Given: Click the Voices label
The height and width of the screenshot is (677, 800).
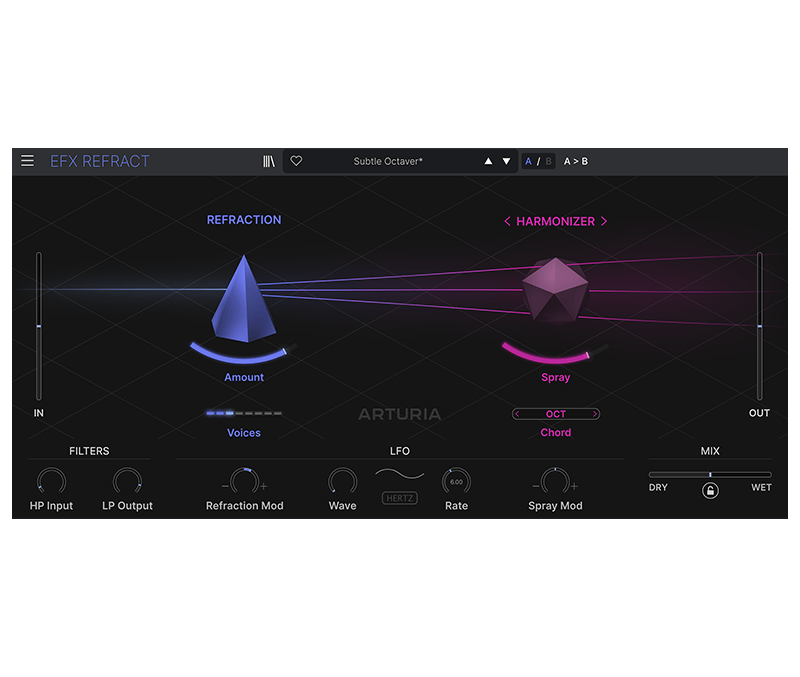Looking at the screenshot, I should point(244,433).
